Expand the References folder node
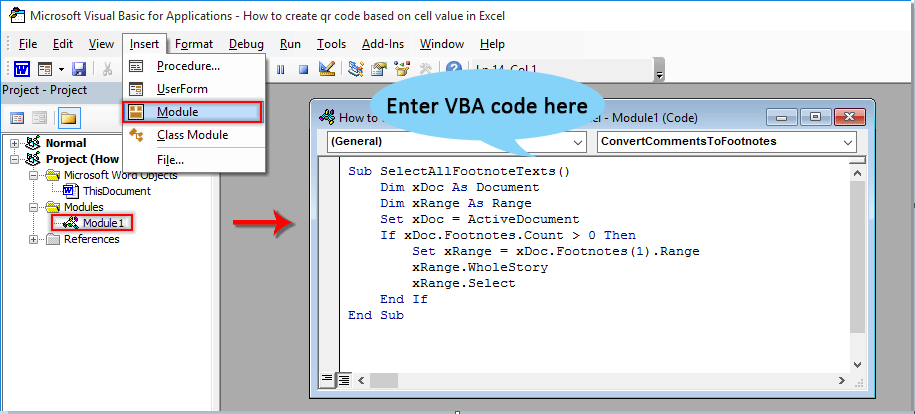Viewport: 915px width, 414px height. coord(33,239)
